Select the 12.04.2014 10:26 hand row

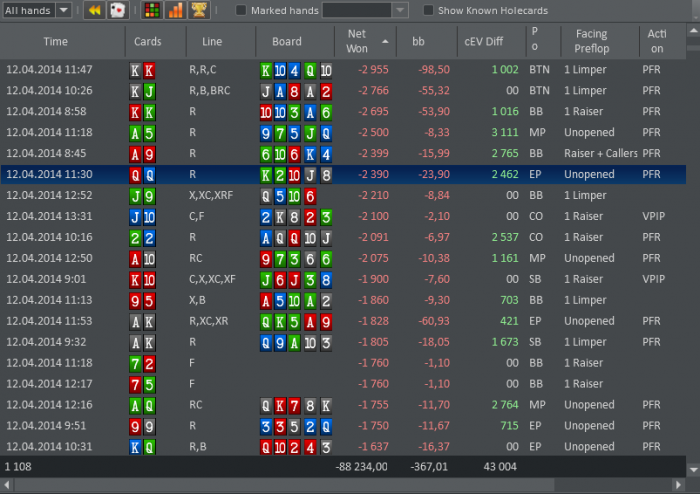pyautogui.click(x=343, y=91)
